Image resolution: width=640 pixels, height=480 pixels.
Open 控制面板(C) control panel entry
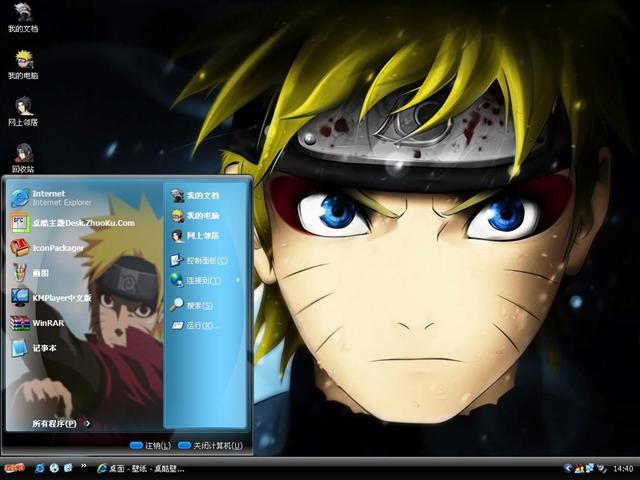coord(199,260)
